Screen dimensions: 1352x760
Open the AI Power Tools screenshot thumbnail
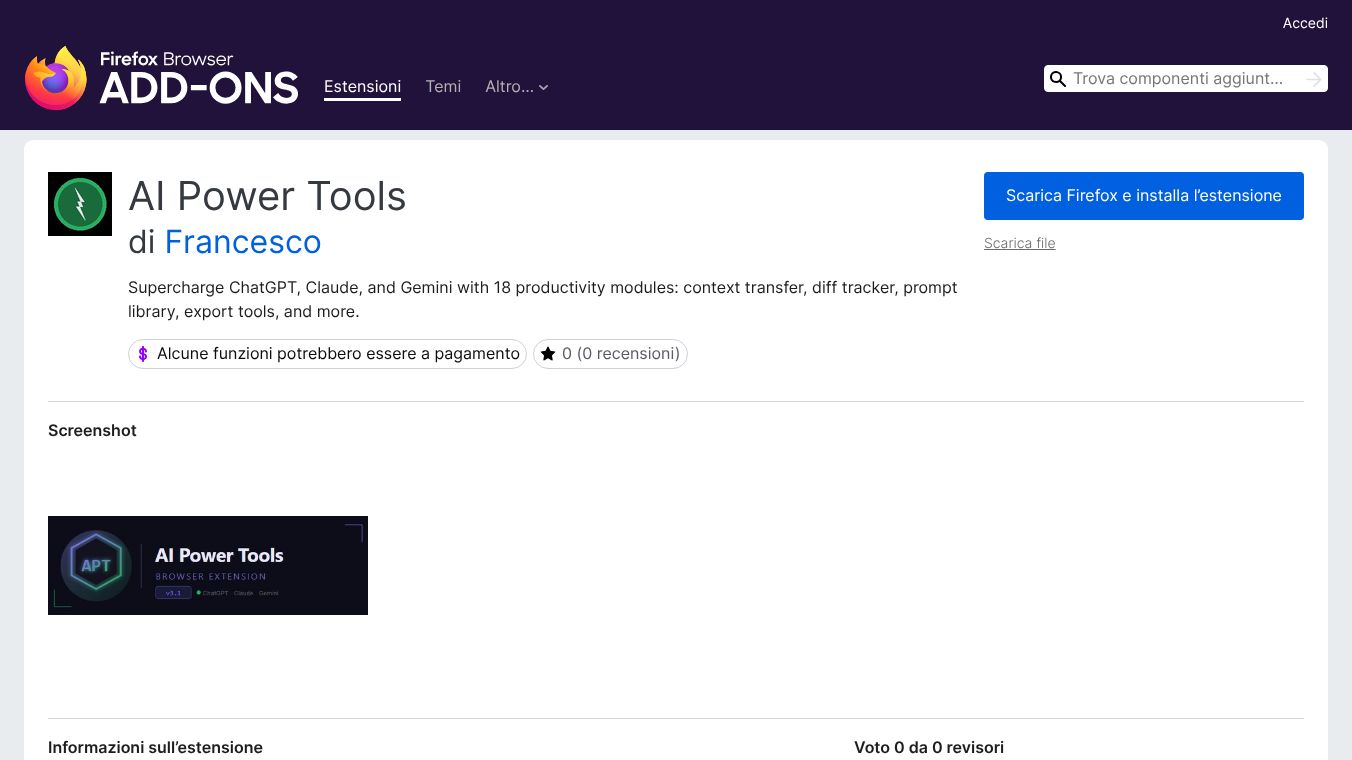click(208, 564)
